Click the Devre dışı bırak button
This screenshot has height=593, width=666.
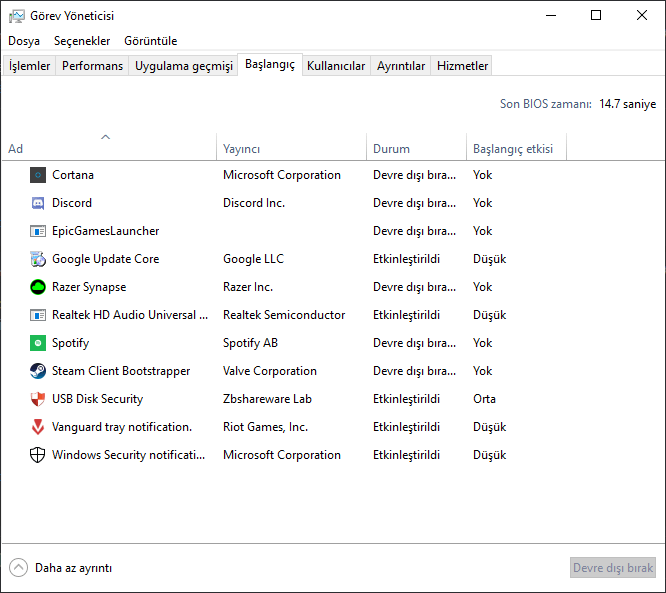pyautogui.click(x=613, y=568)
